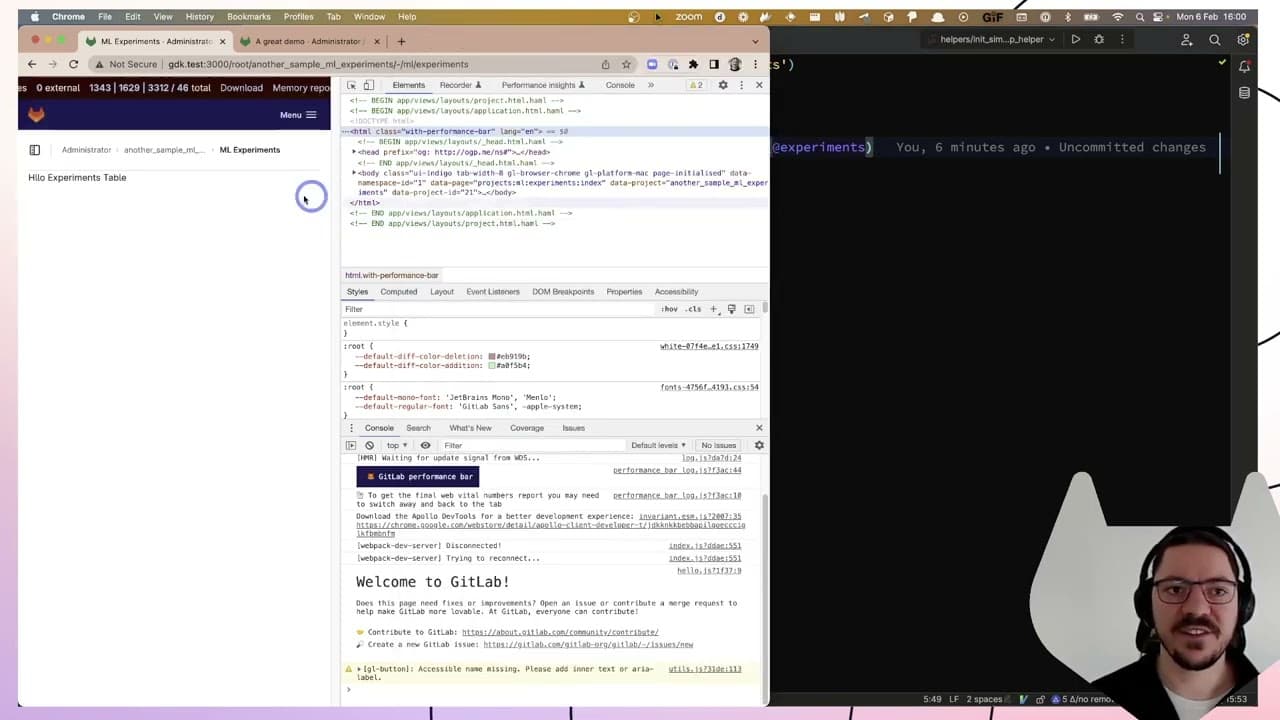Open the DevTools customize three-dot menu
The image size is (1280, 720).
[x=741, y=85]
